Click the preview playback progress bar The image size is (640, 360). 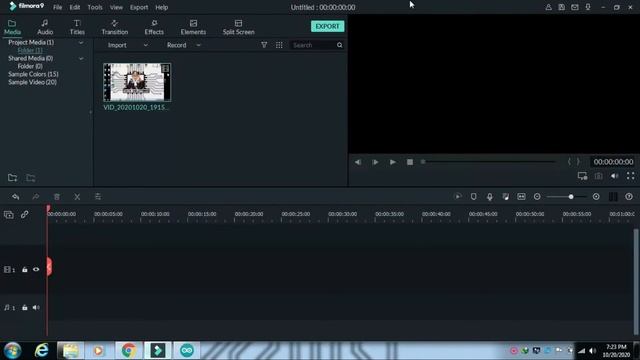point(489,162)
